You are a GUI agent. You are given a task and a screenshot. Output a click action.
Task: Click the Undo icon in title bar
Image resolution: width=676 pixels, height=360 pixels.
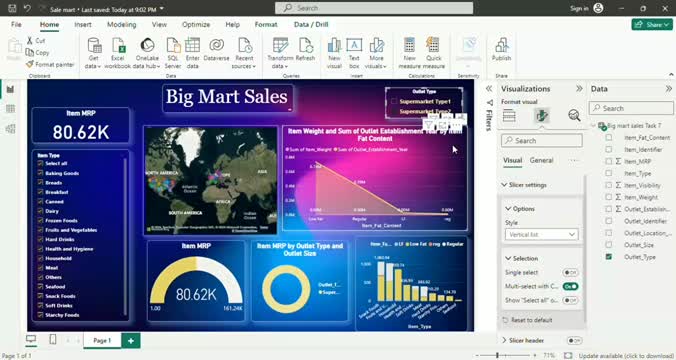point(28,8)
